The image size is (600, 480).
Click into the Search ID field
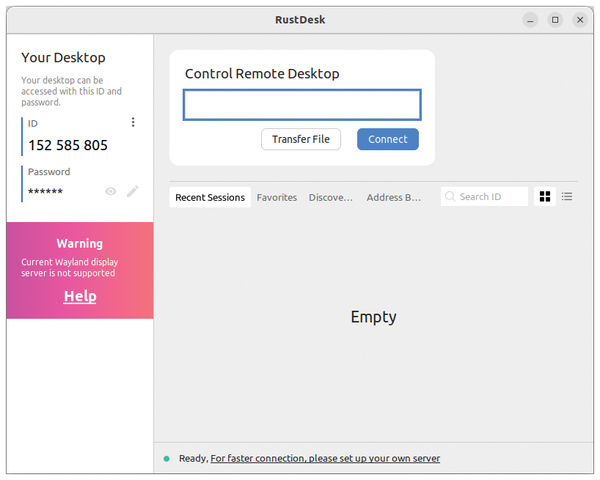coord(491,197)
